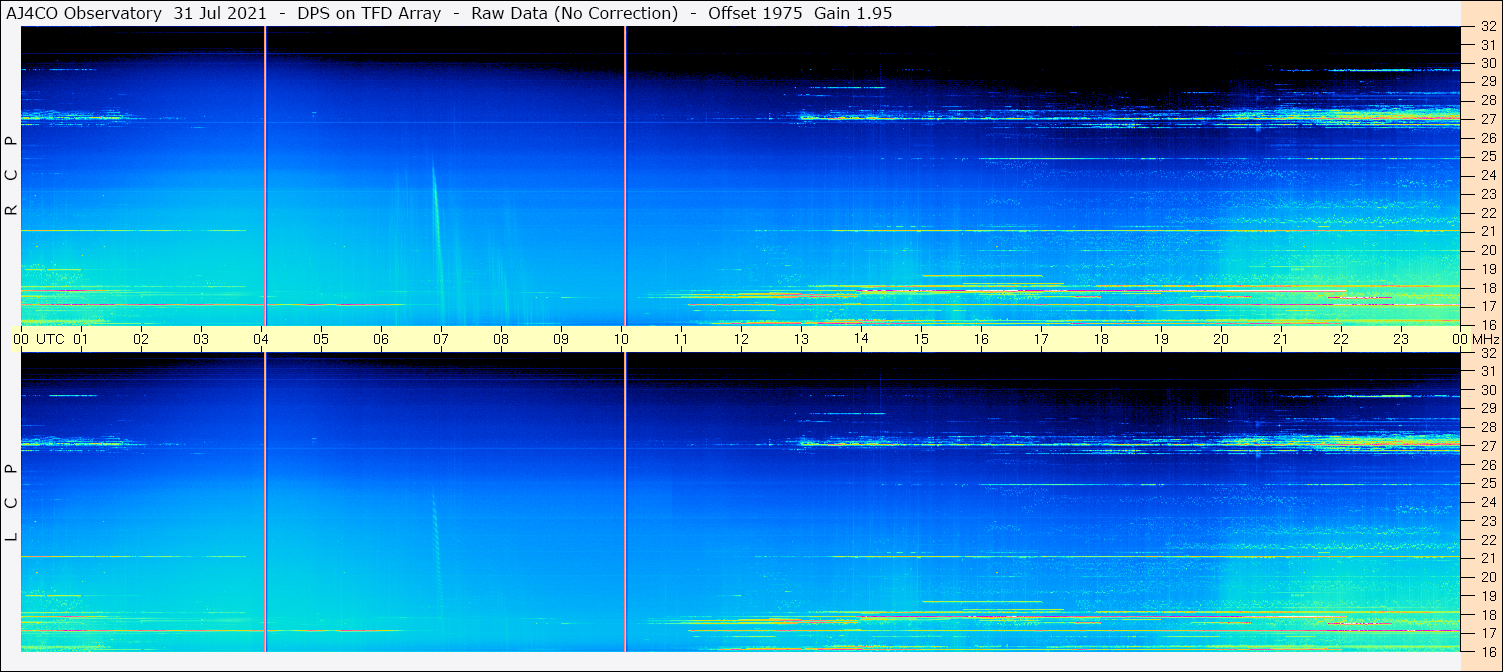1503x672 pixels.
Task: Click hour "03" on UTC time axis
Action: tap(201, 339)
